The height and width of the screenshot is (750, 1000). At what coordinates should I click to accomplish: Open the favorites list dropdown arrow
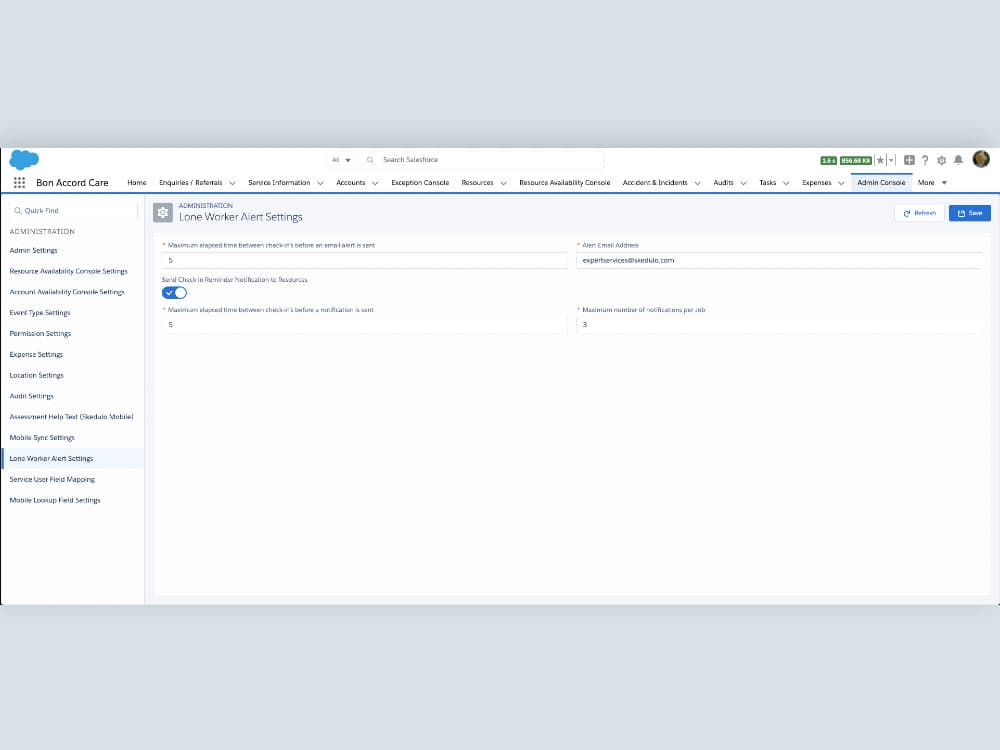click(892, 160)
